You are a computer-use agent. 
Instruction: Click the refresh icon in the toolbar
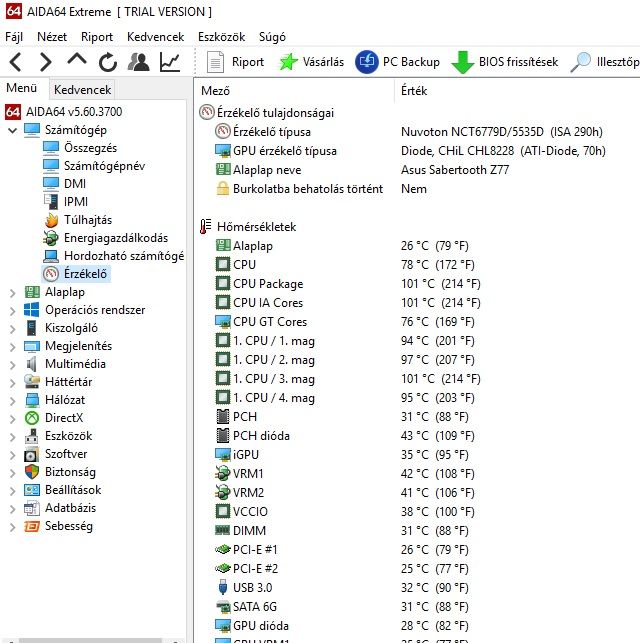[108, 62]
